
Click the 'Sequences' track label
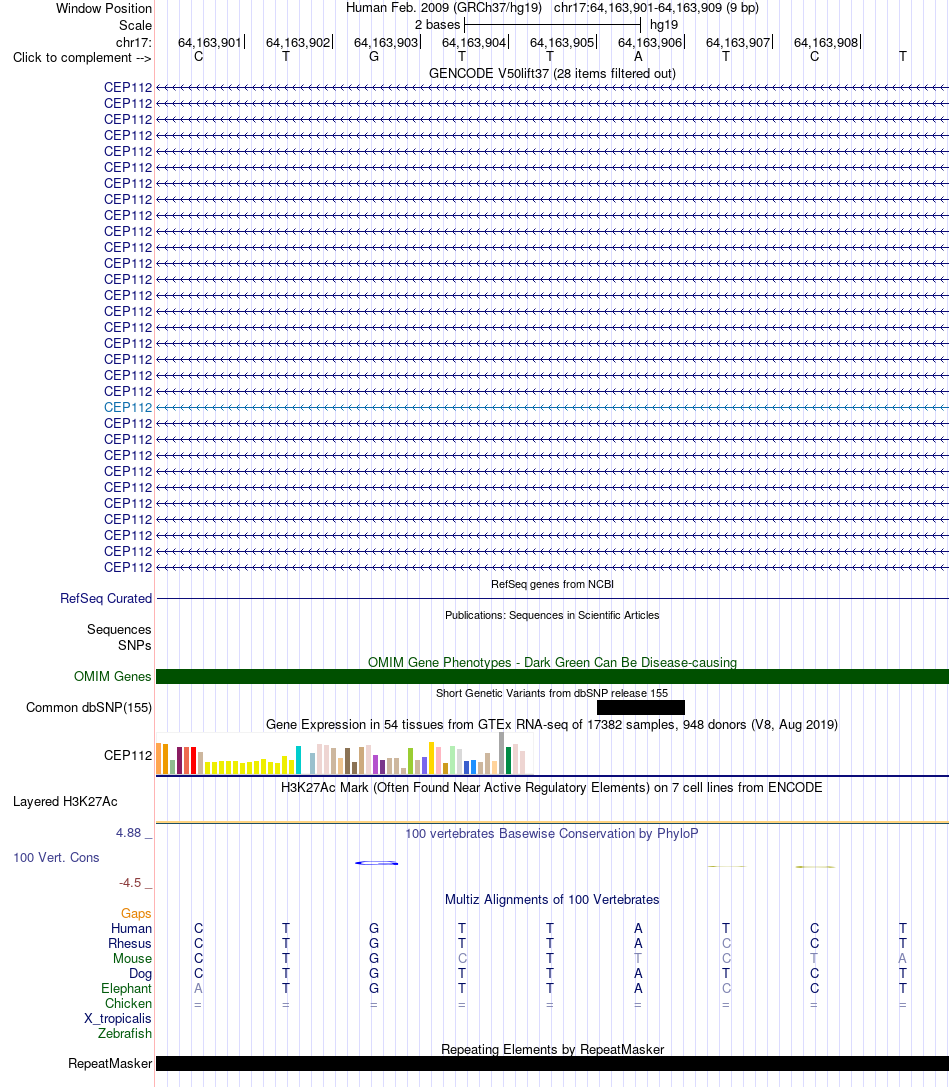pos(119,629)
